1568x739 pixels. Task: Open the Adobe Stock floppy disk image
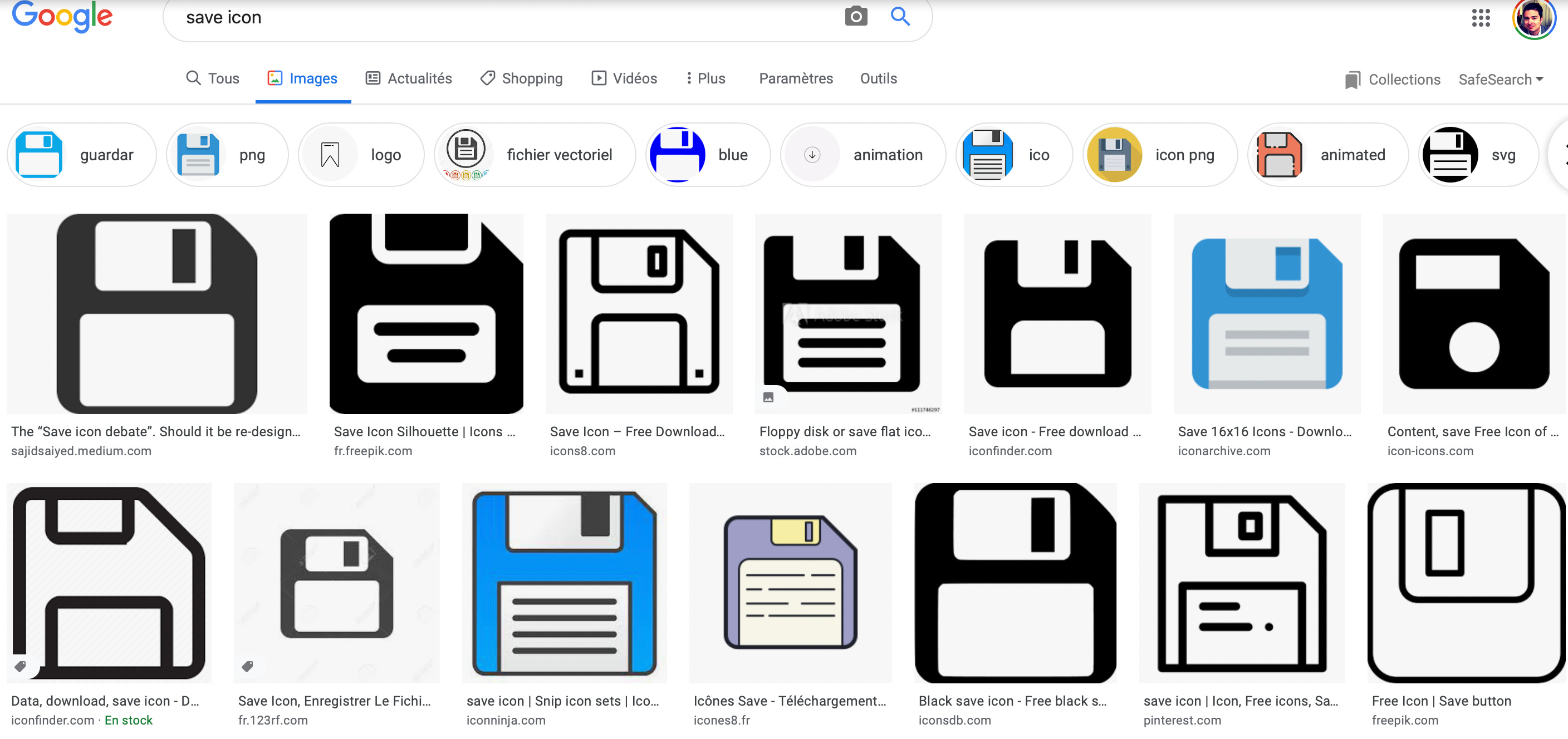click(849, 314)
